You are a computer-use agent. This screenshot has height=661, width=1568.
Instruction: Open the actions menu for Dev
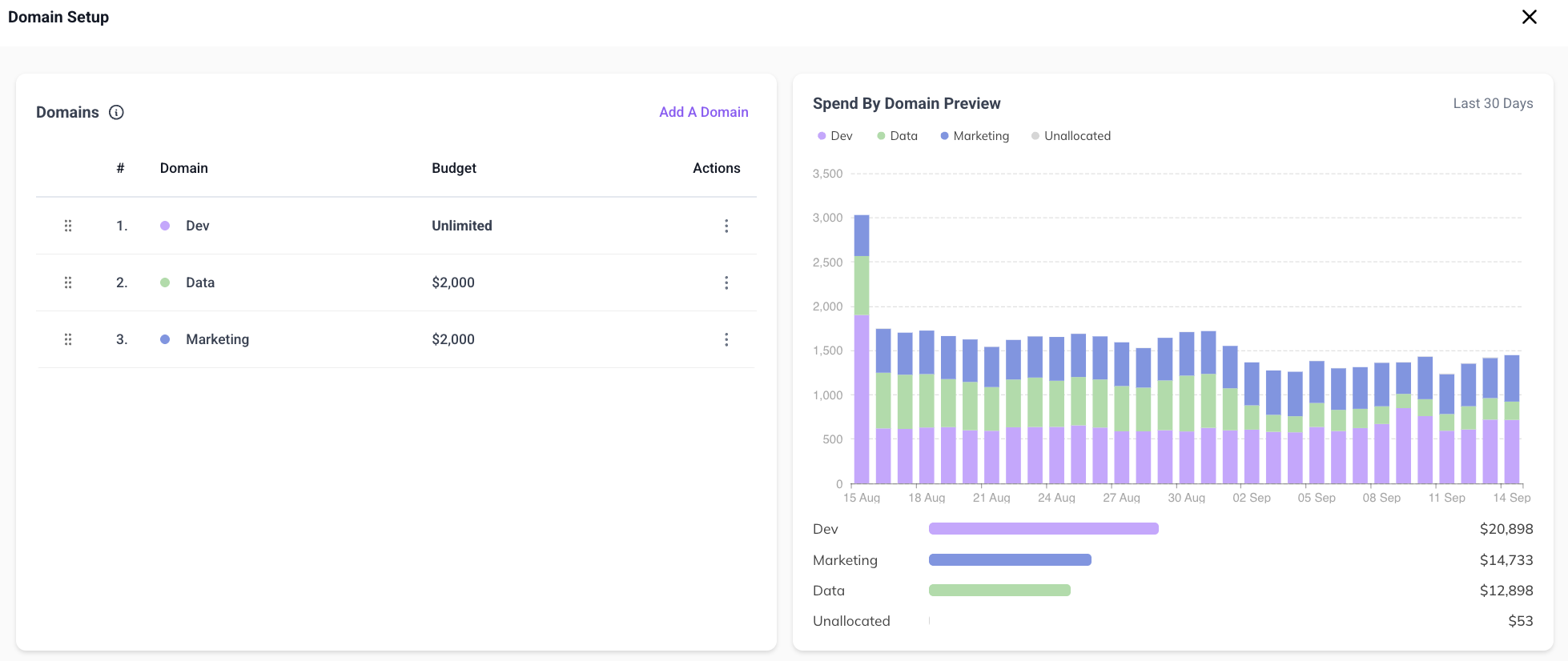tap(726, 226)
